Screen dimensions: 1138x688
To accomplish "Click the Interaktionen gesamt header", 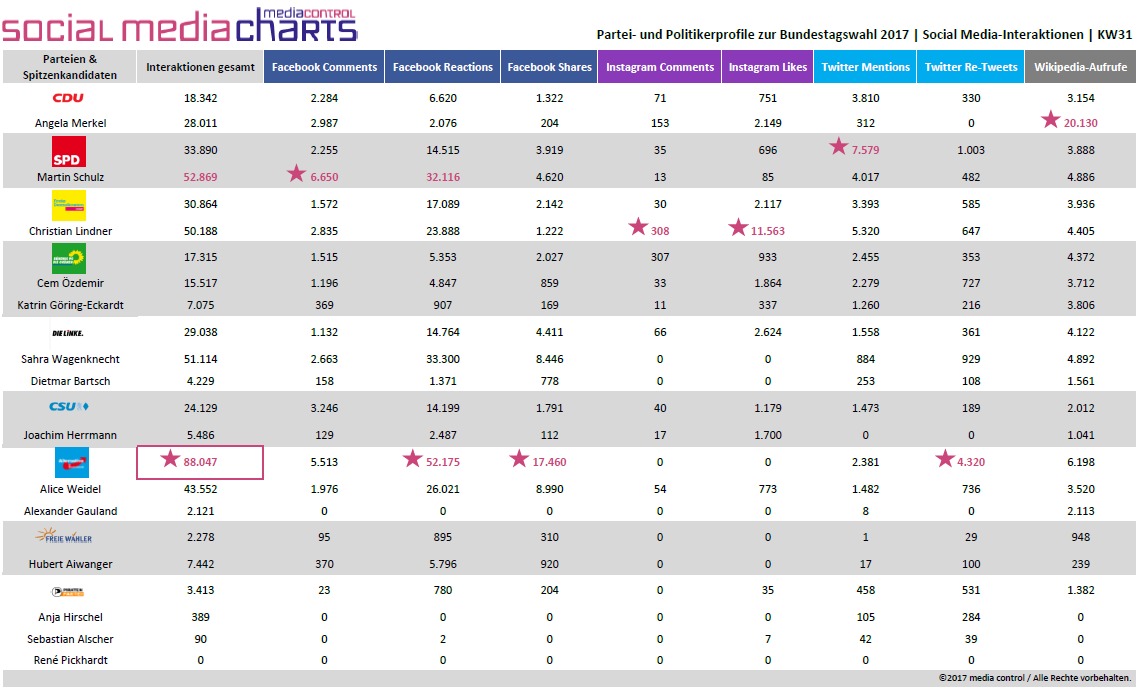I will 200,67.
